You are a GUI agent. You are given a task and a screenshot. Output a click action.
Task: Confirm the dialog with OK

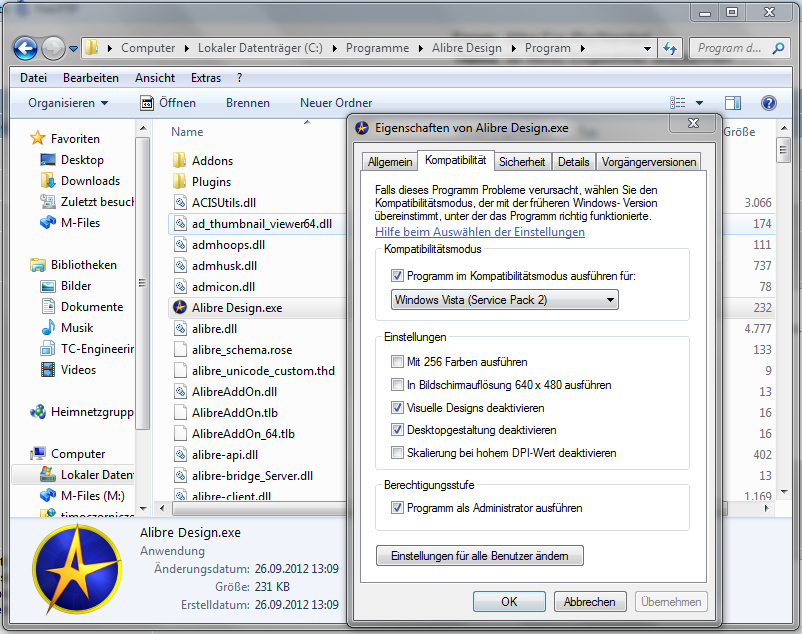pyautogui.click(x=509, y=602)
